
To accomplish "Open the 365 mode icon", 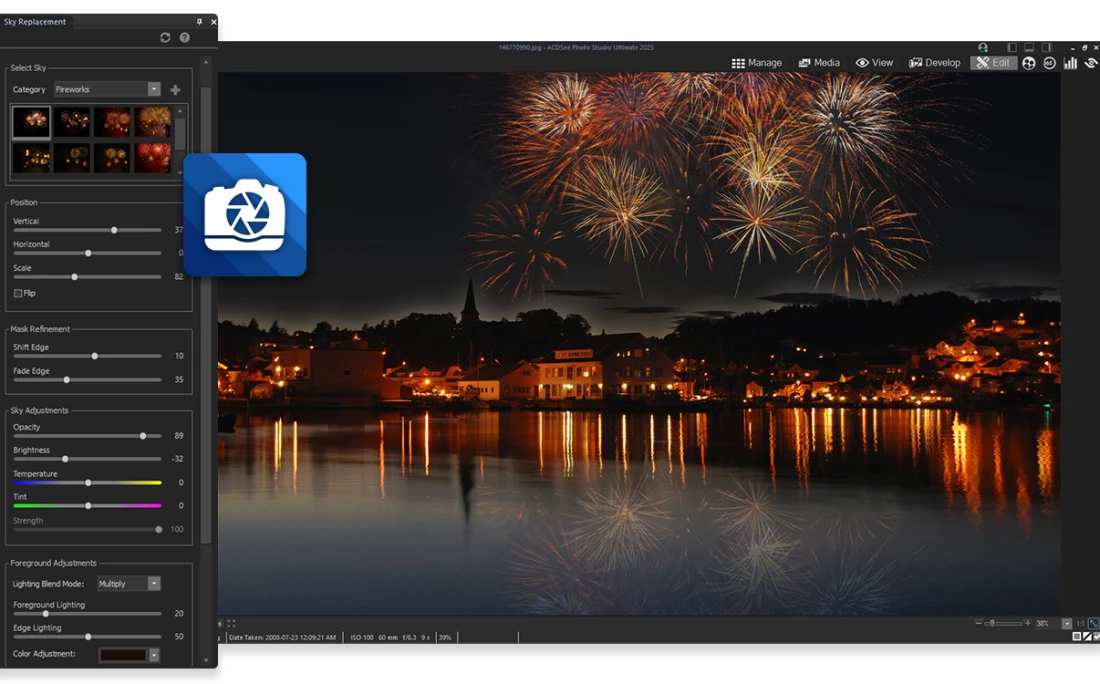I will pos(1049,63).
